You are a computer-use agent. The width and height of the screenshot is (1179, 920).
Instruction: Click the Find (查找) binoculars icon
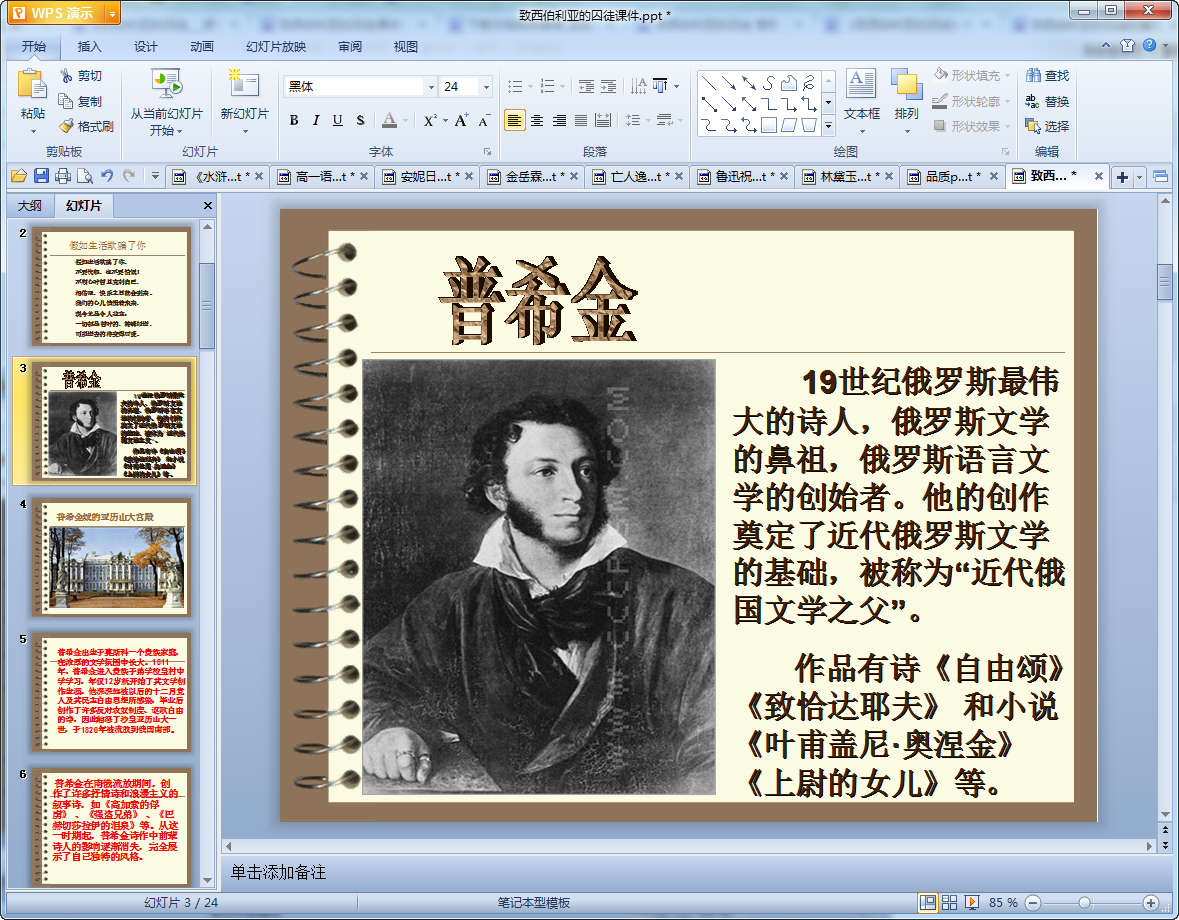[1033, 75]
